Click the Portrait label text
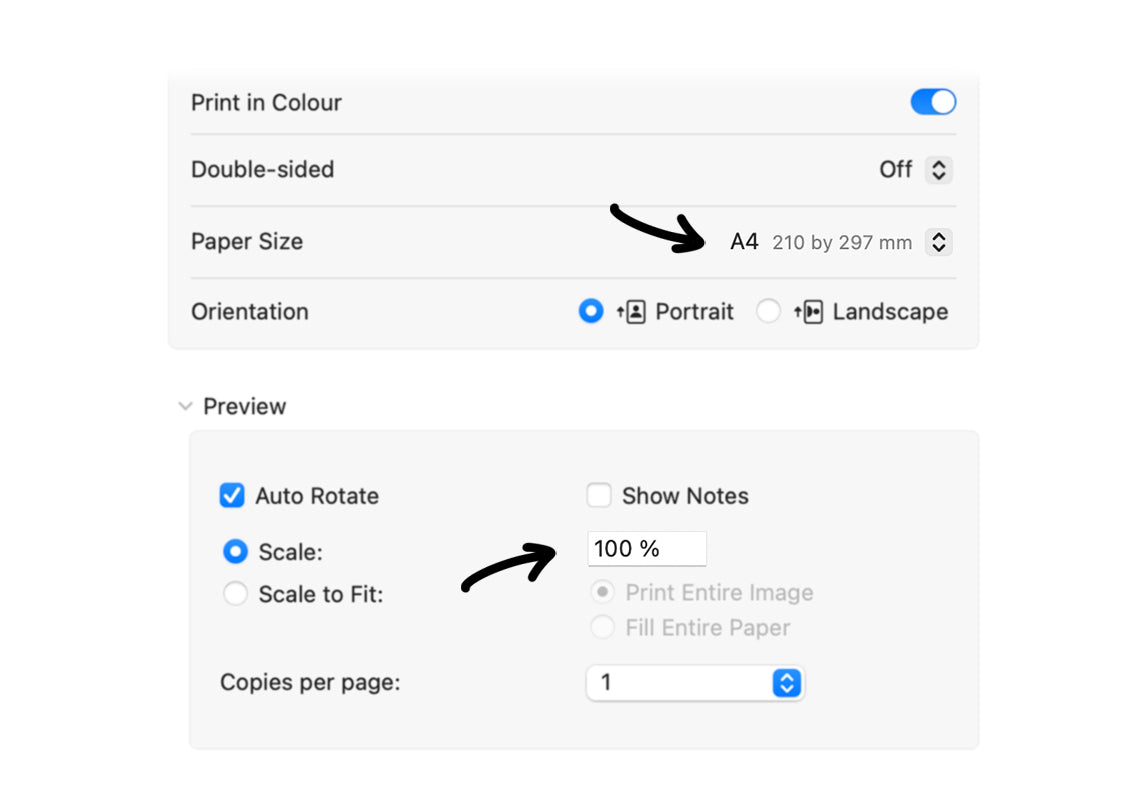 click(x=694, y=312)
